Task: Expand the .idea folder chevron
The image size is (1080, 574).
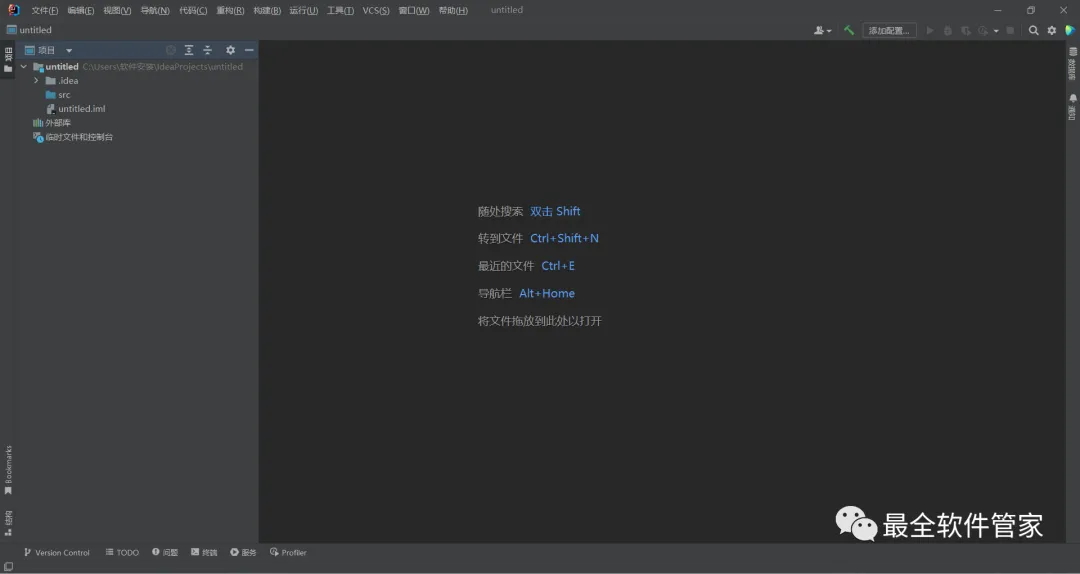Action: (37, 81)
